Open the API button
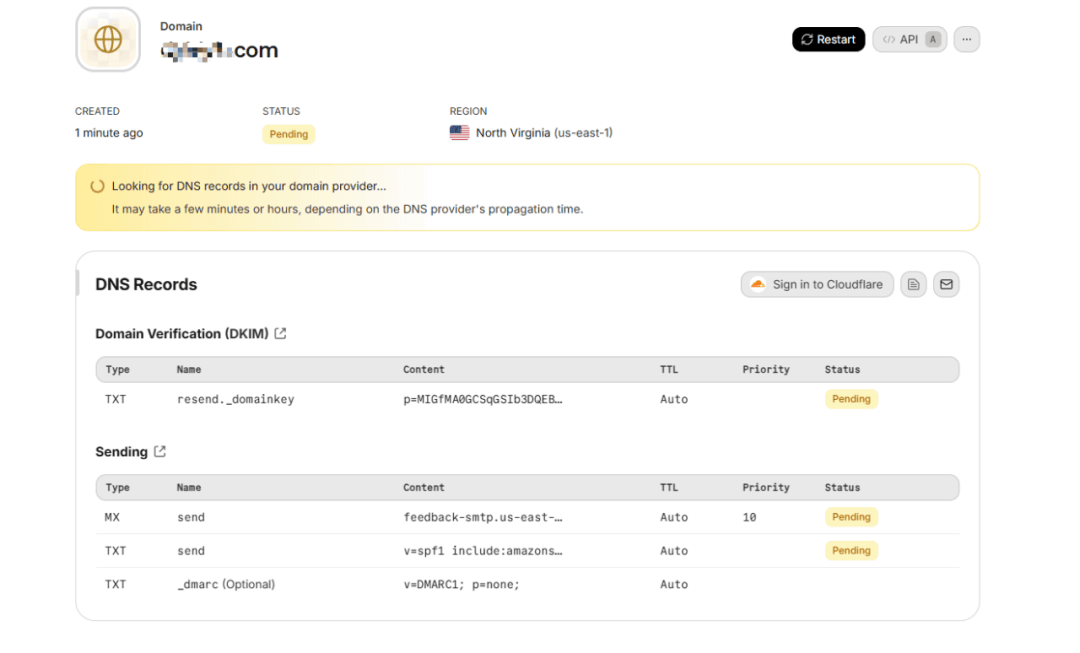 [909, 39]
